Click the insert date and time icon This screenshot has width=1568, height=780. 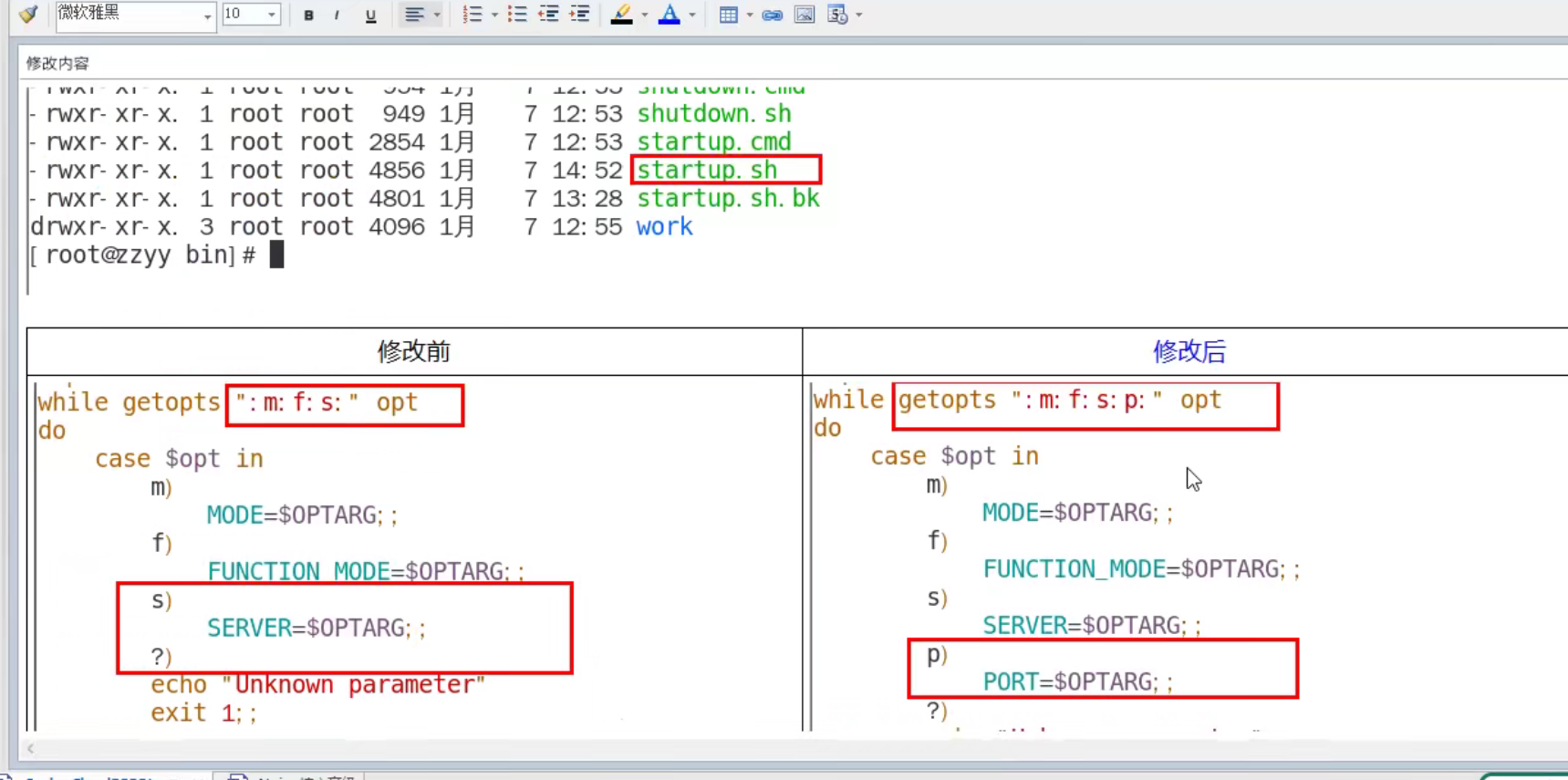click(837, 15)
